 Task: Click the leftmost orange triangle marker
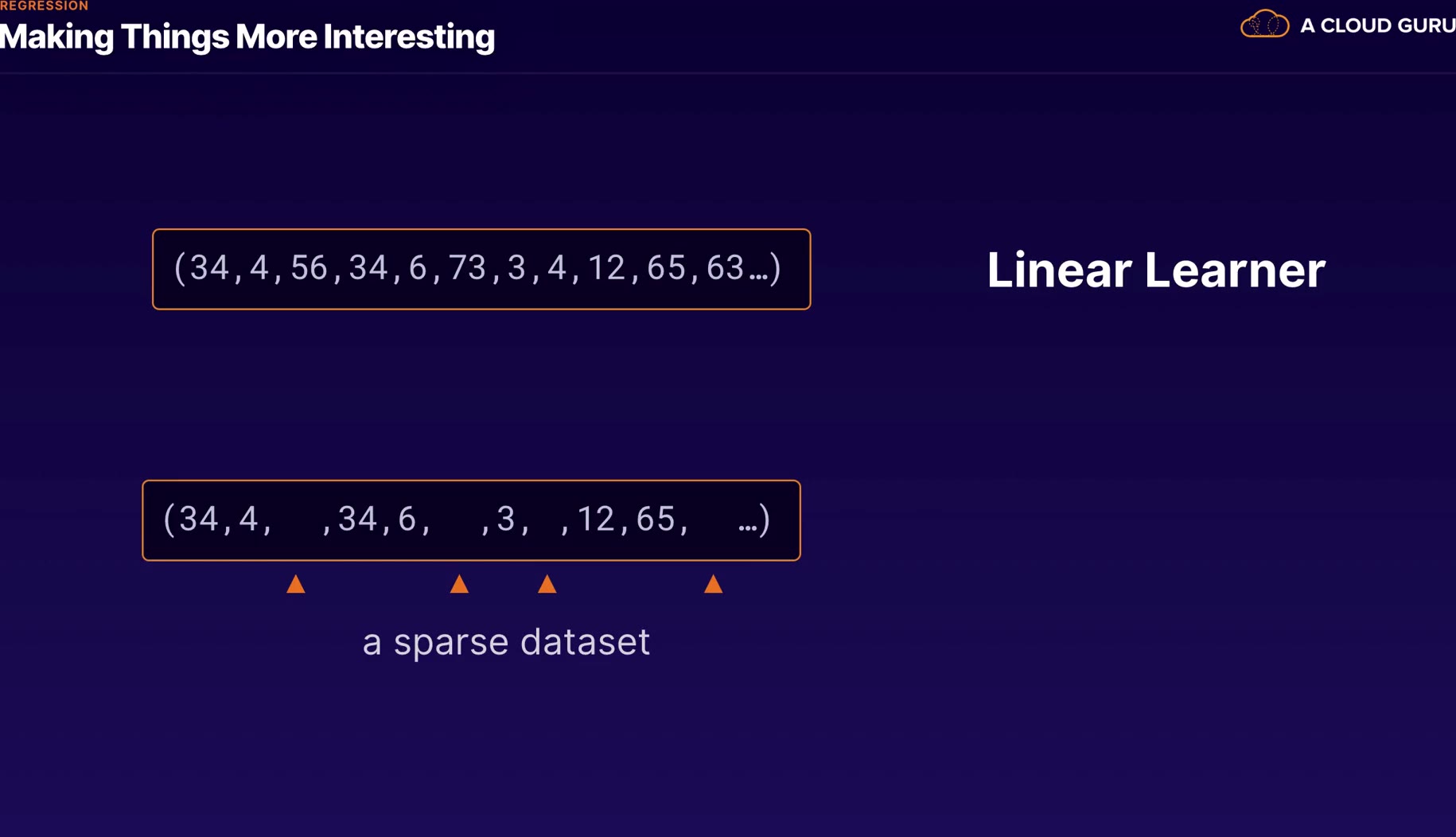click(296, 585)
